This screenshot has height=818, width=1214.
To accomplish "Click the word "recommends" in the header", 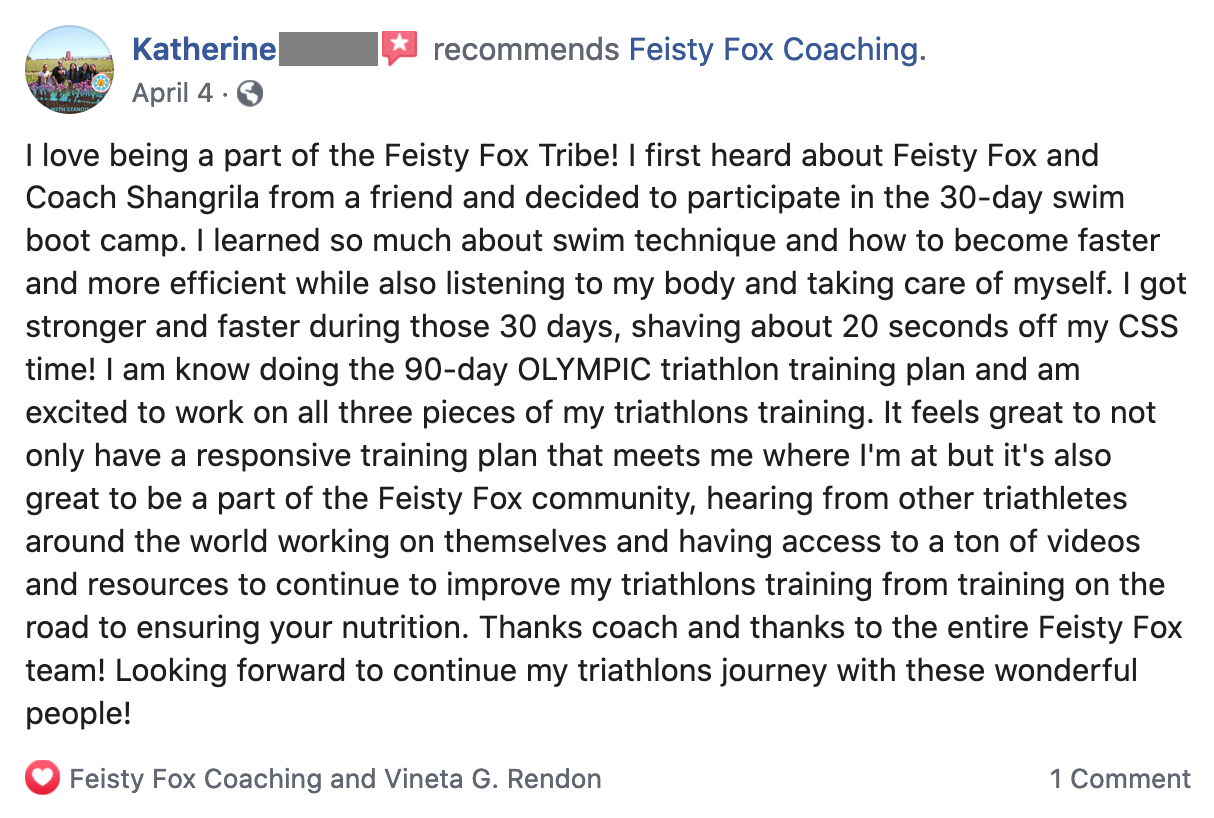I will [526, 49].
